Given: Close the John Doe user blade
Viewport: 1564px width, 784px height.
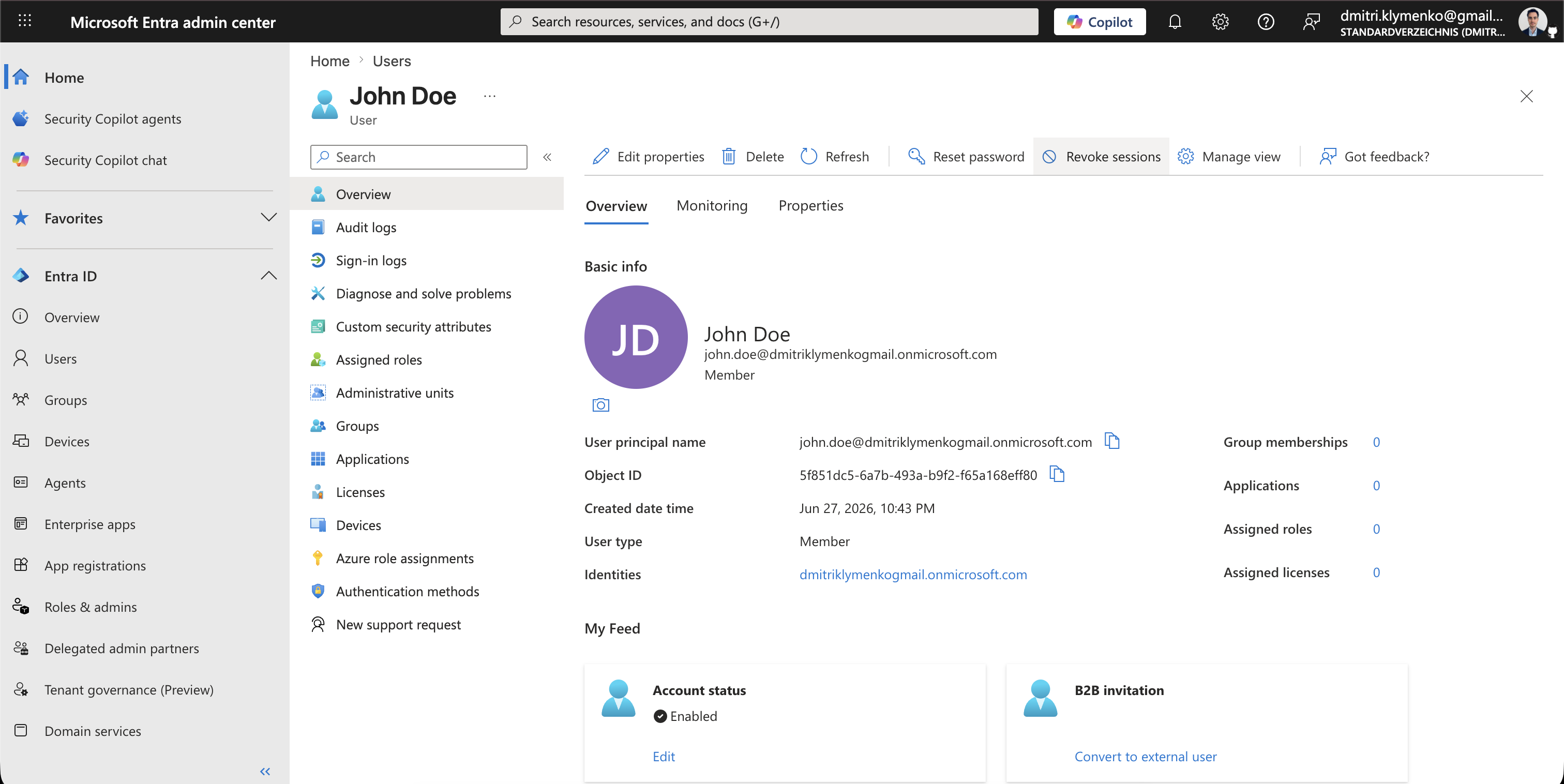Looking at the screenshot, I should click(1526, 96).
